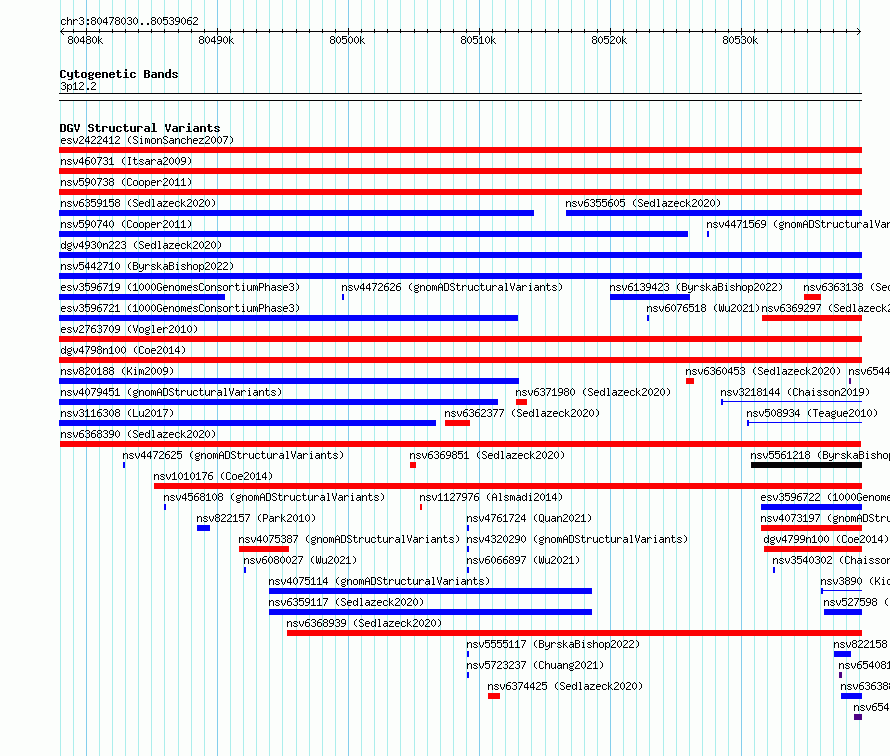The width and height of the screenshot is (890, 756).
Task: Open nsv3218144 (Chaisson2019) variant label
Action: pos(795,392)
